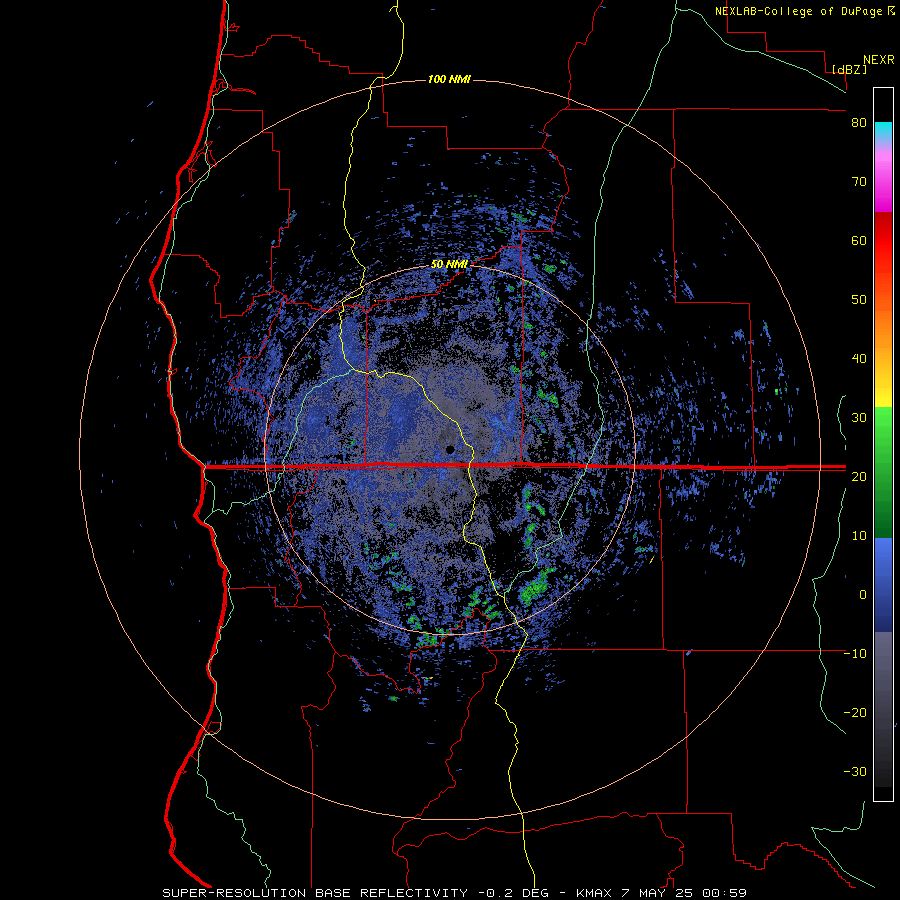
Task: Click the 0 dBZ scale value
Action: click(863, 595)
